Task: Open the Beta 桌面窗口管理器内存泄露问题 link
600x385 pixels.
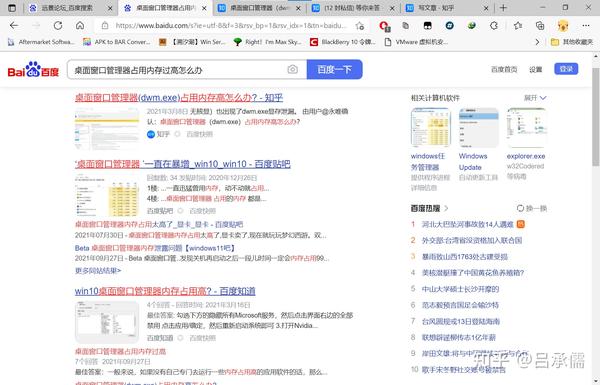Action: pos(155,248)
